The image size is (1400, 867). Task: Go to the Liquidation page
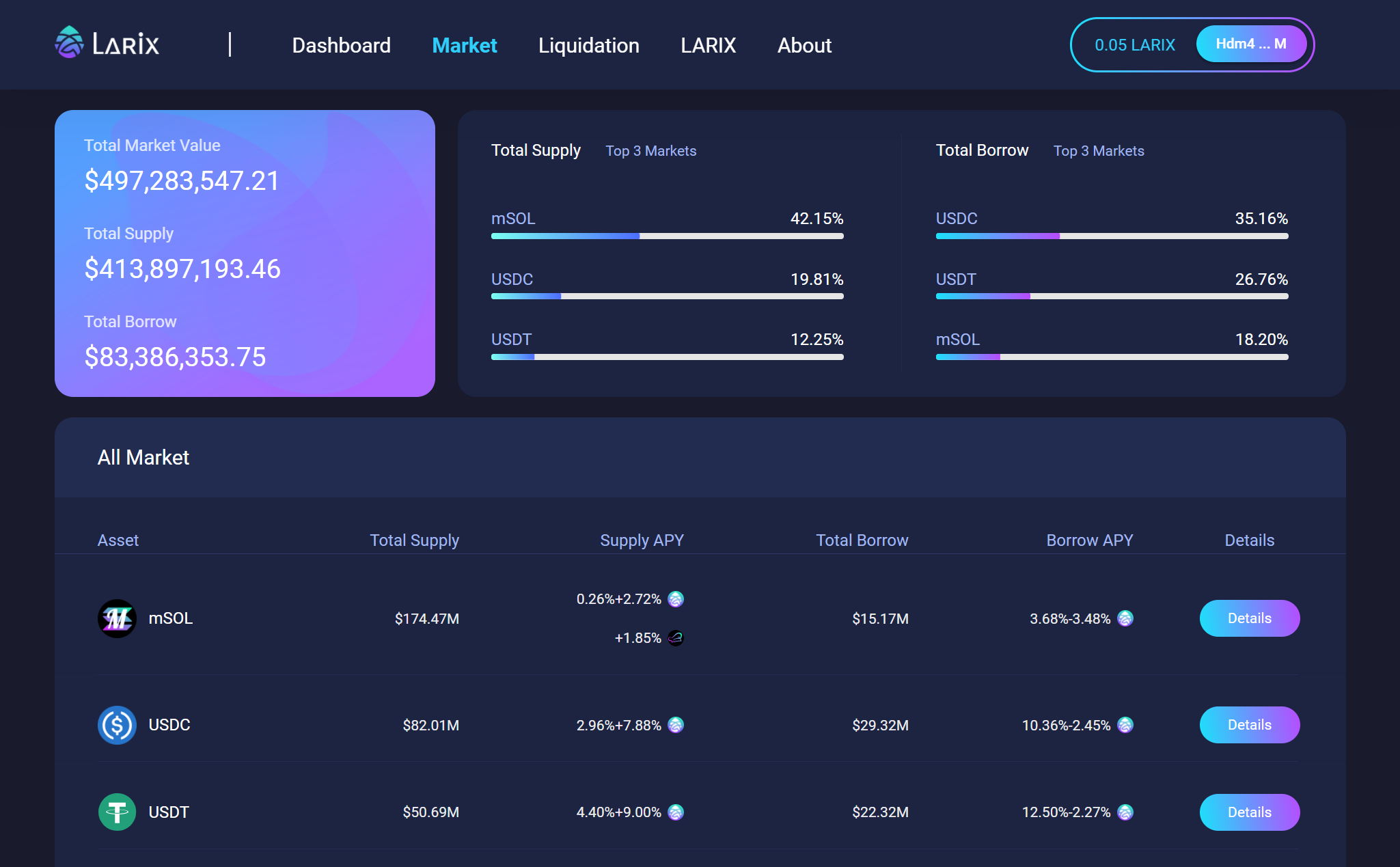[588, 46]
